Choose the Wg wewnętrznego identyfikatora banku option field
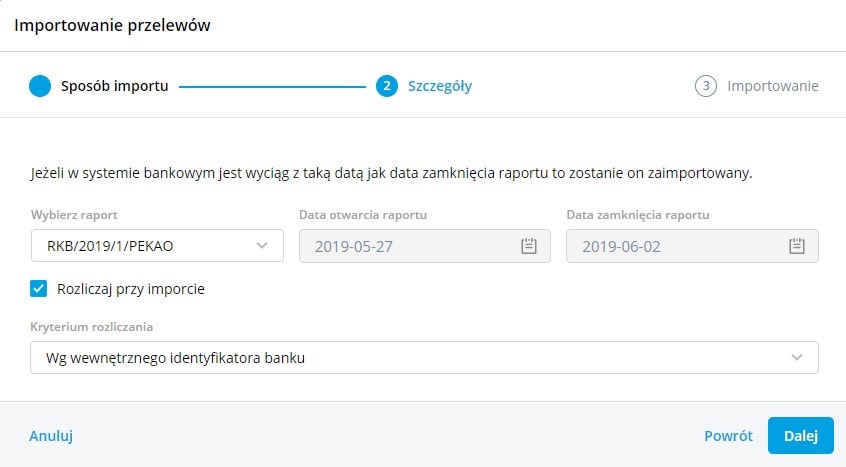The width and height of the screenshot is (846, 467). pos(400,358)
